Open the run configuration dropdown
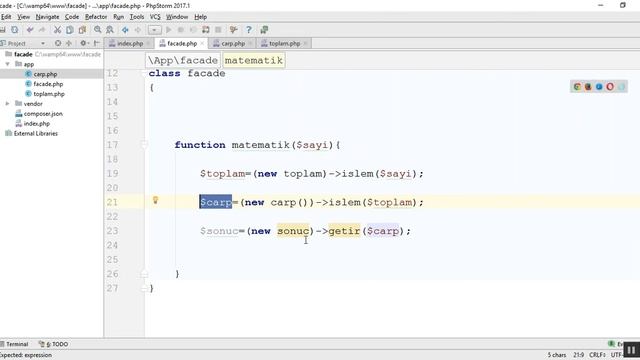This screenshot has width=640, height=360. [154, 30]
